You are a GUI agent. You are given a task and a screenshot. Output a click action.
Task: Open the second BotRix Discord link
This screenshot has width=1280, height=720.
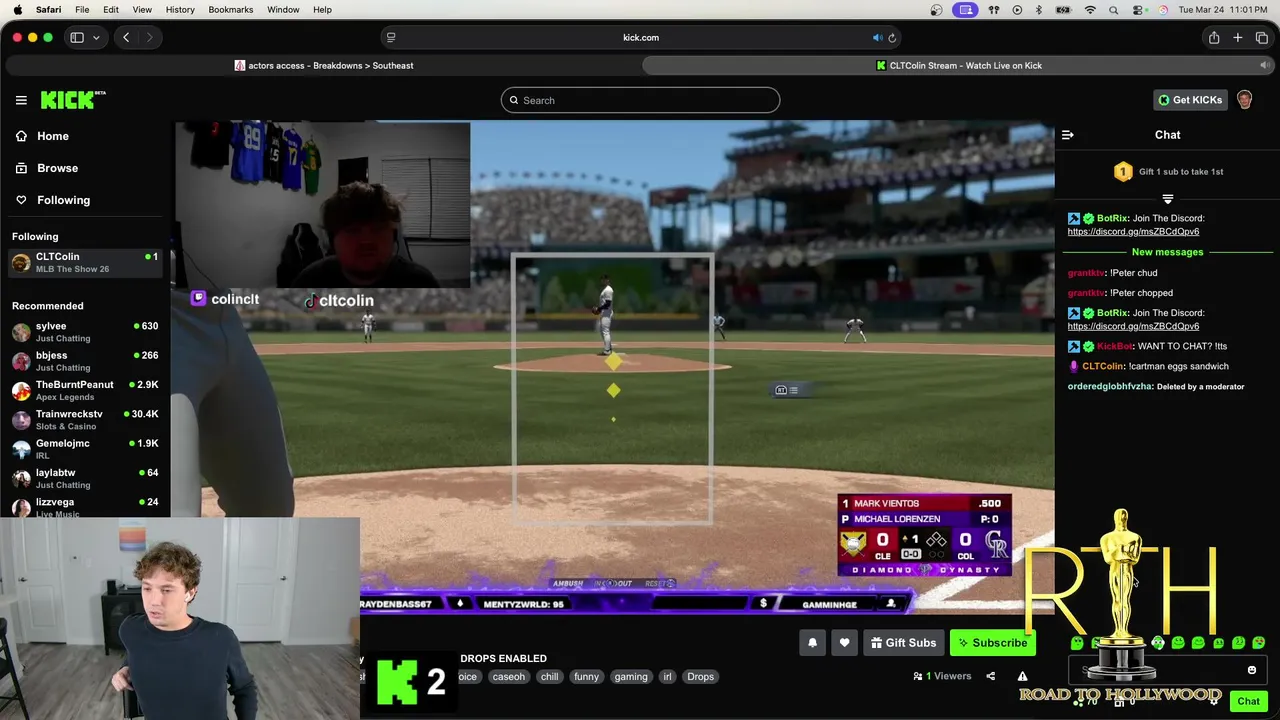coord(1133,326)
